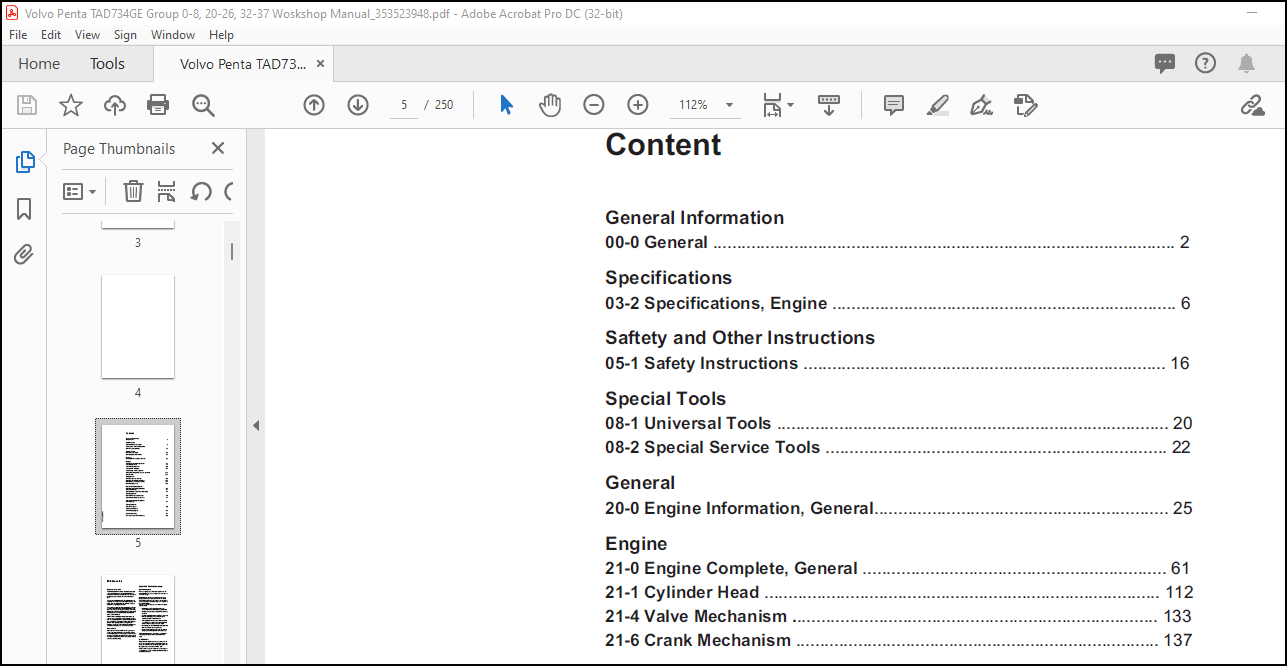Click the page number input field
The height and width of the screenshot is (666, 1287).
pos(404,105)
